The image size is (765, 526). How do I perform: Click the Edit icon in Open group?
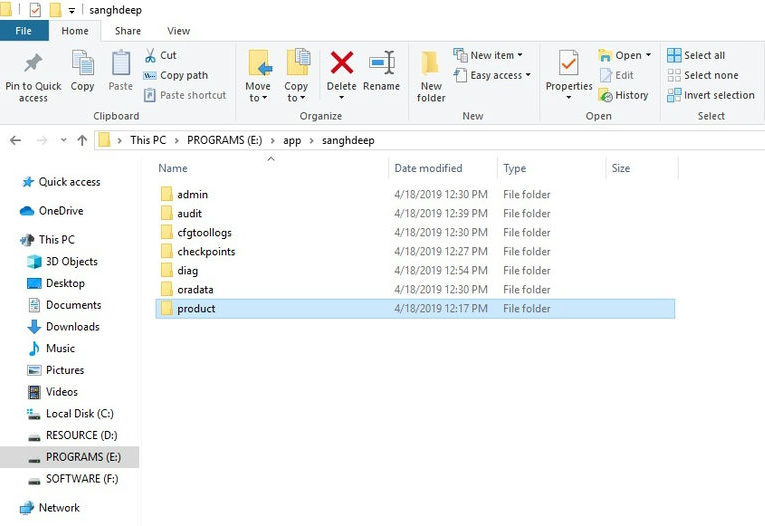tap(605, 75)
